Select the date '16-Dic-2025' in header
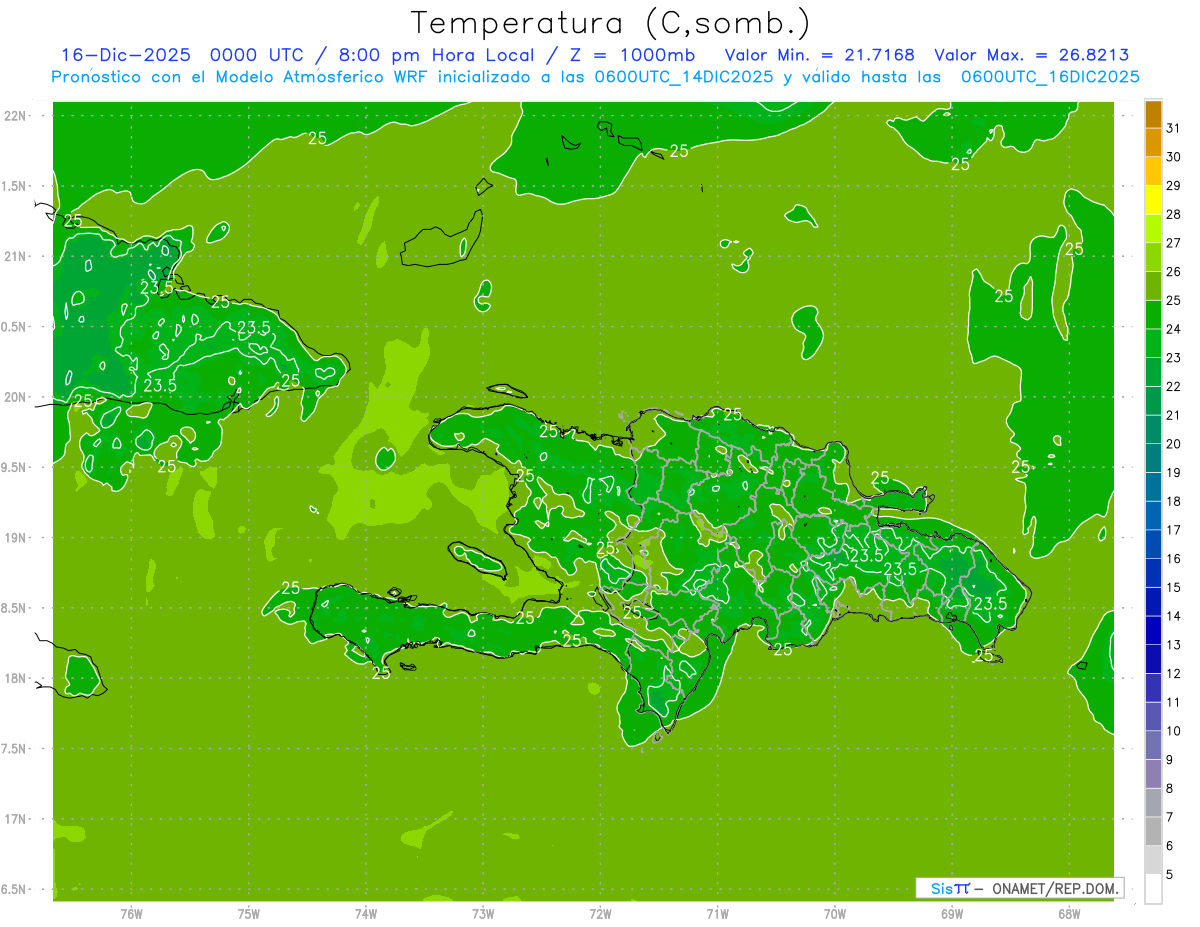 pos(126,55)
